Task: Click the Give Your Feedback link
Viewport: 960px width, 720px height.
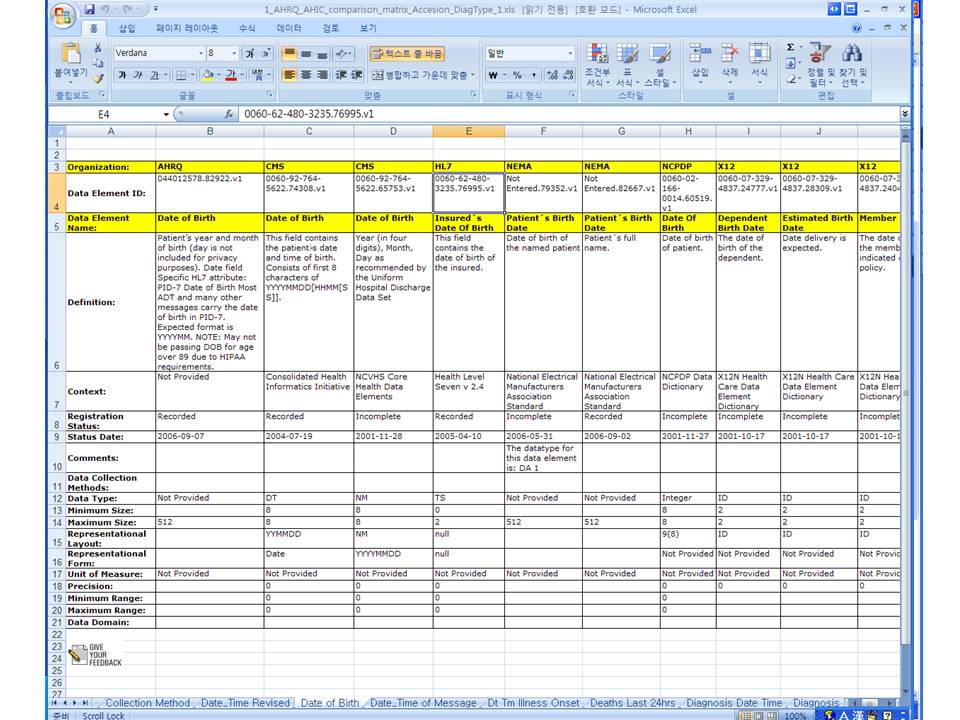Action: [96, 654]
